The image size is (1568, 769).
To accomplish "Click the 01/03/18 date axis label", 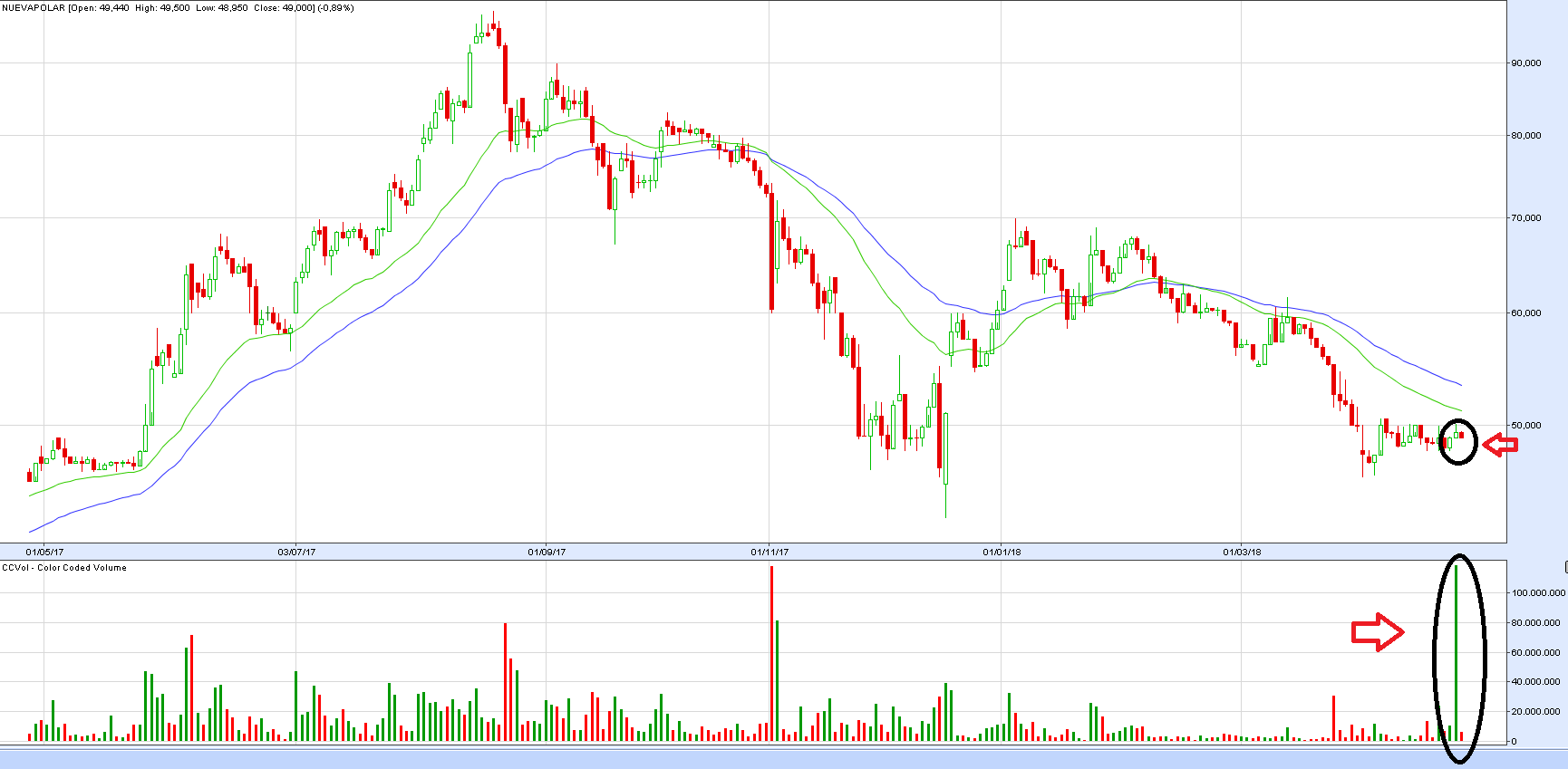I will click(x=1242, y=553).
